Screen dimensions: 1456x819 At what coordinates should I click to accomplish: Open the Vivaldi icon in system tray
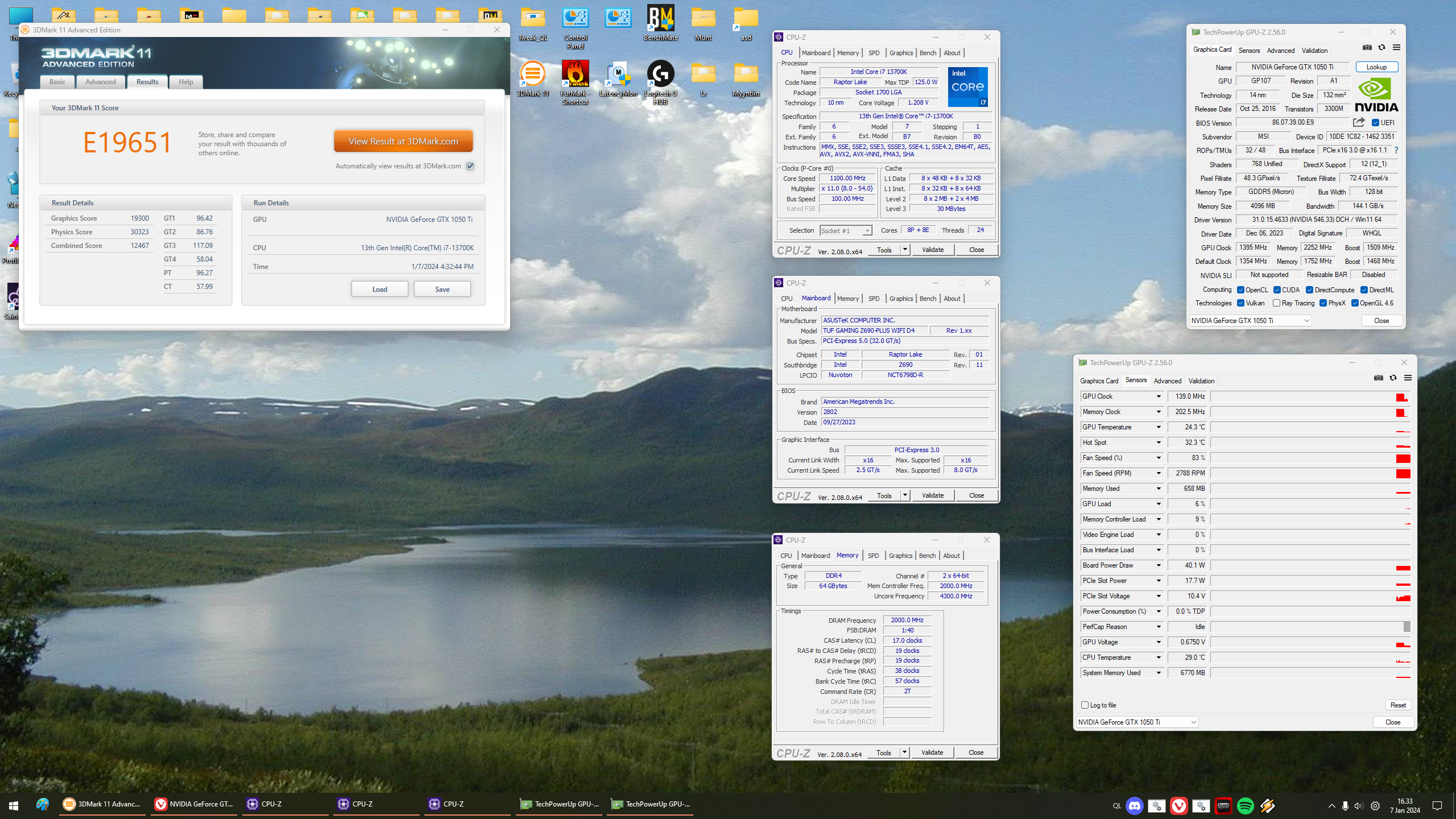click(x=1179, y=805)
